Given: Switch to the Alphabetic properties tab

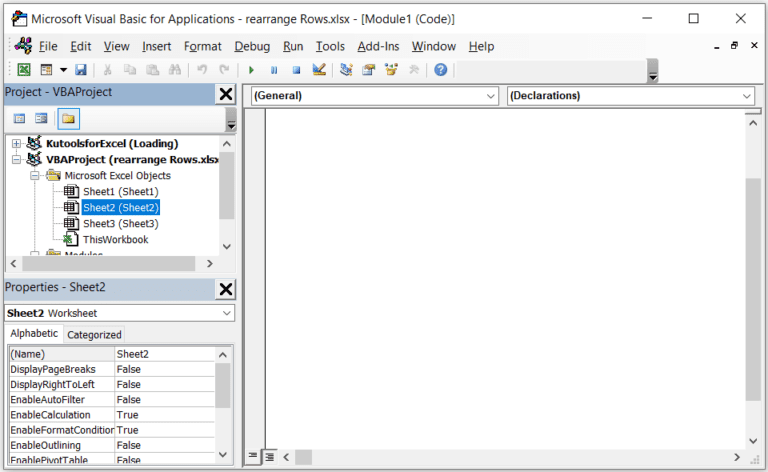Looking at the screenshot, I should coord(34,333).
